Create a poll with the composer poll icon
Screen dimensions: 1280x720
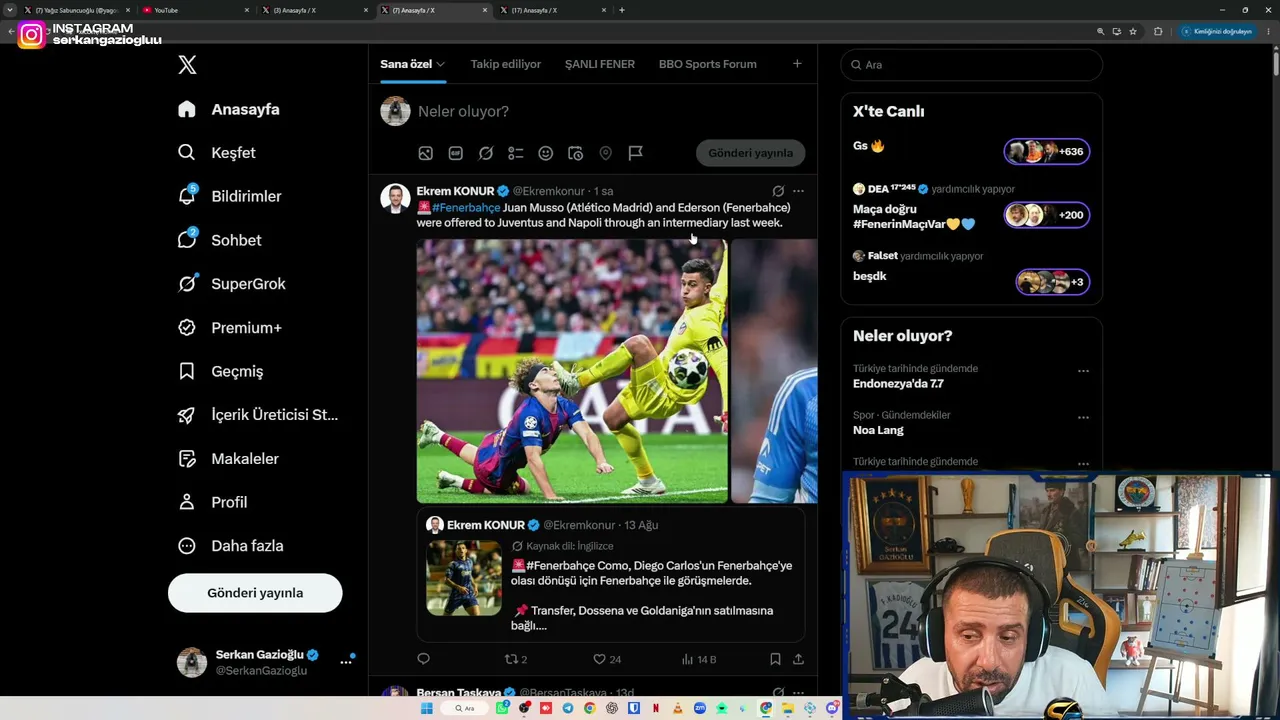coord(516,153)
